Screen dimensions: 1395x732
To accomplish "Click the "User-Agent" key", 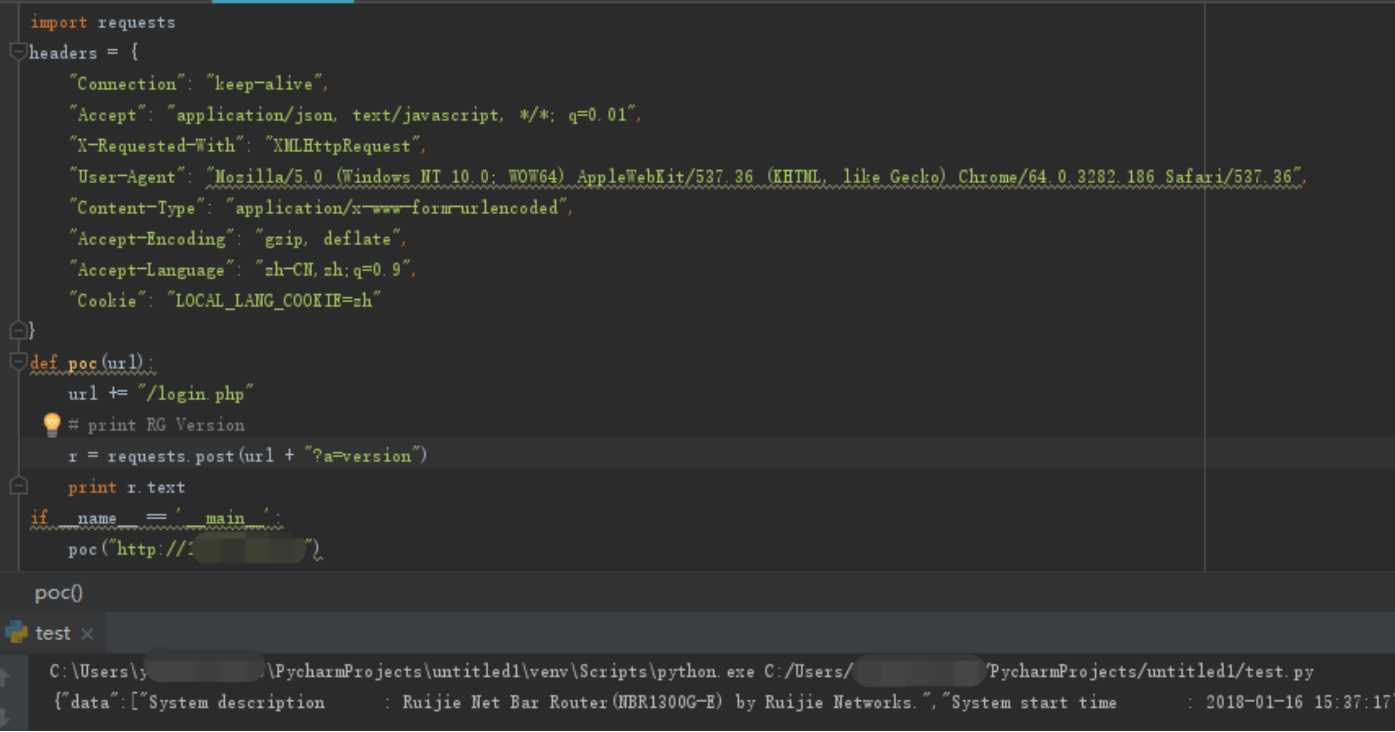I will (x=126, y=177).
